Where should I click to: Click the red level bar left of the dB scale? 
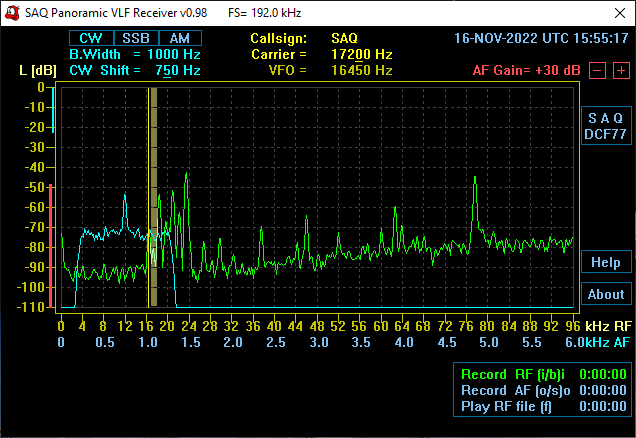click(51, 245)
